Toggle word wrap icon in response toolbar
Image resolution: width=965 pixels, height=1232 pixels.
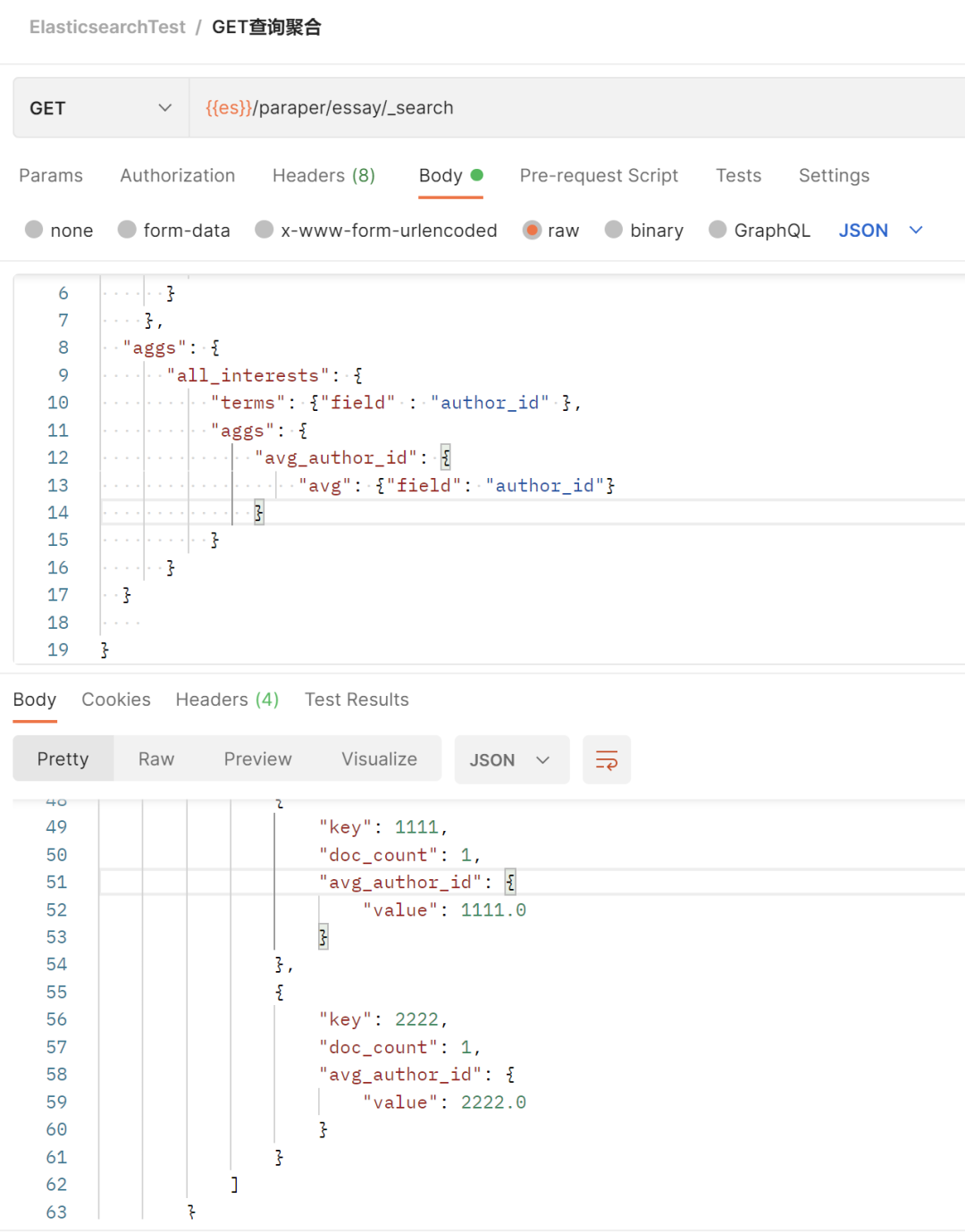tap(607, 760)
